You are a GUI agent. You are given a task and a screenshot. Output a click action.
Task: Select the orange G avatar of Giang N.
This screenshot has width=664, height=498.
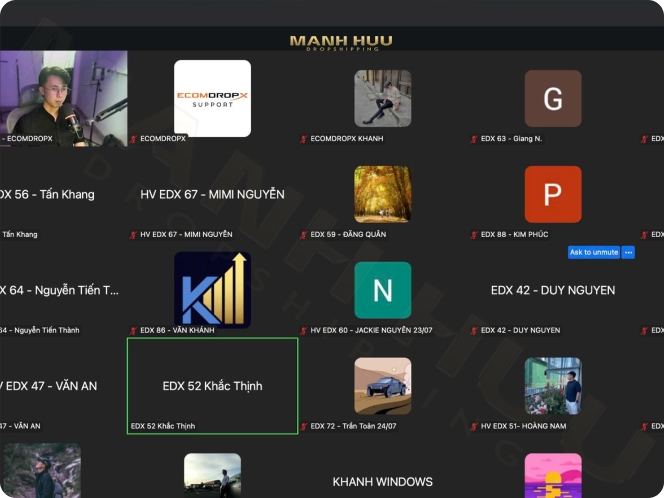tap(552, 98)
